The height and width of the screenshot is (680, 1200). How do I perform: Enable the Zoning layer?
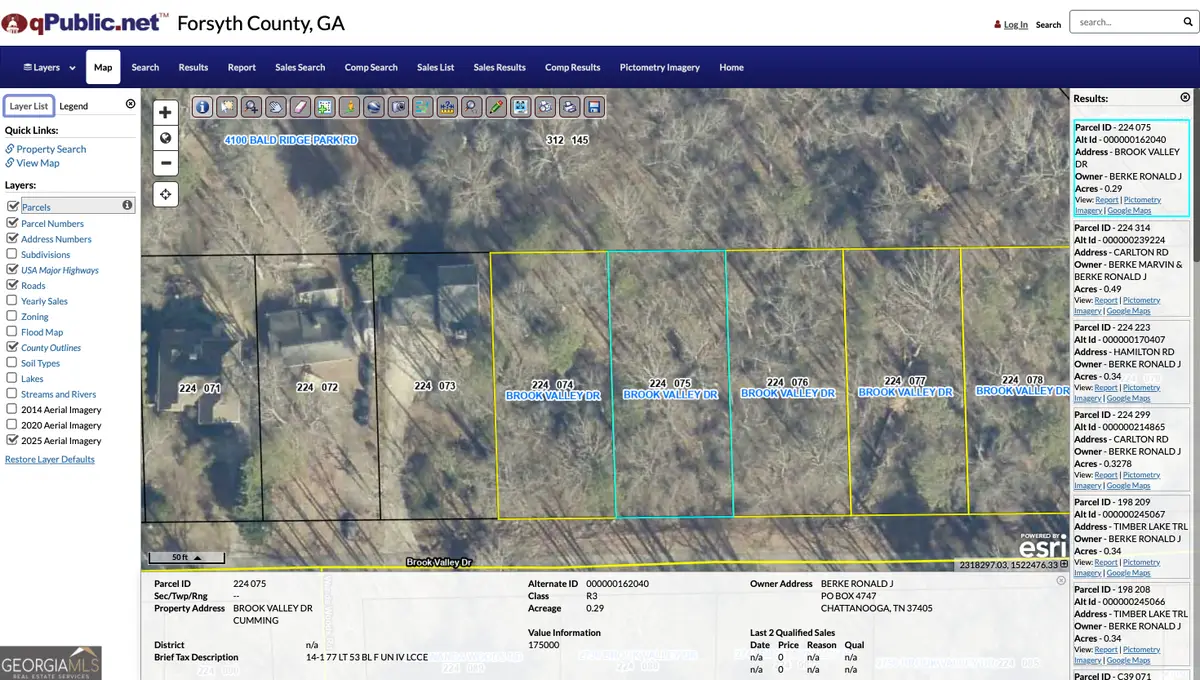[x=10, y=316]
